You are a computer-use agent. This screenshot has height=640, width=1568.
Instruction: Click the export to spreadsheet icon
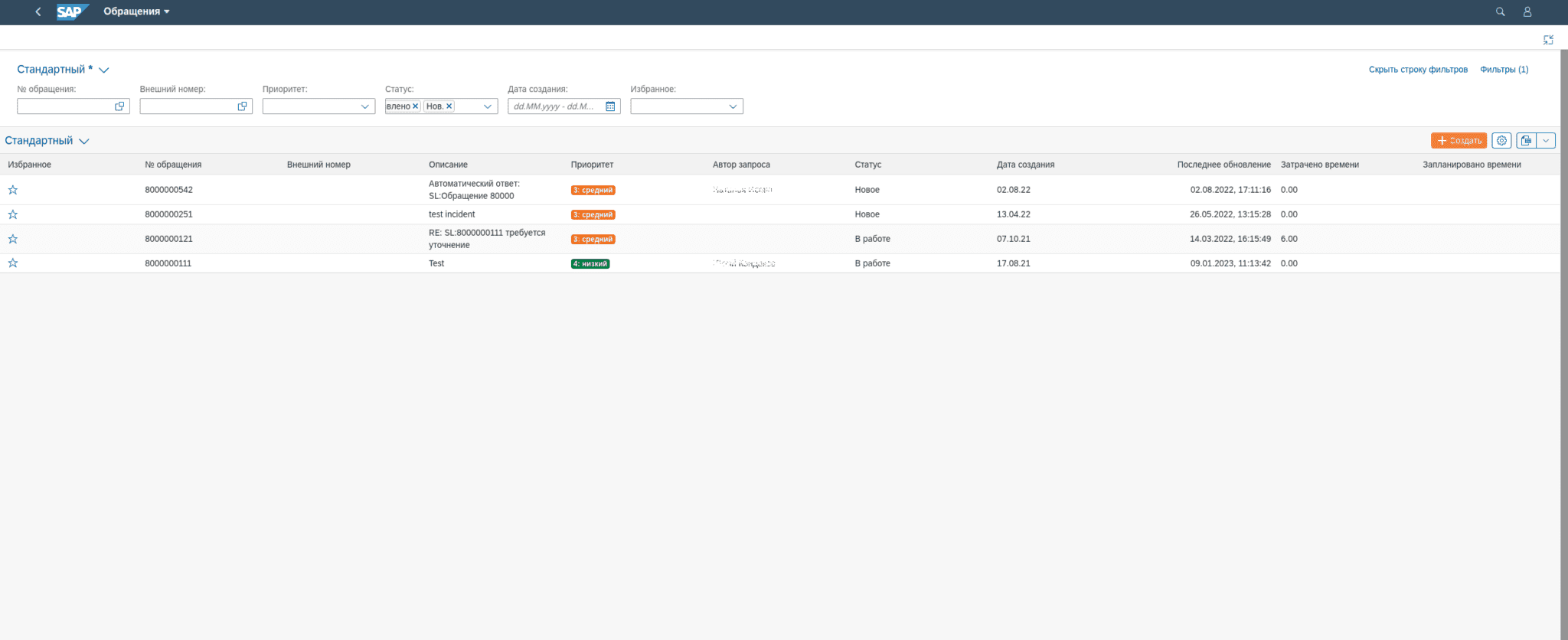(1526, 141)
